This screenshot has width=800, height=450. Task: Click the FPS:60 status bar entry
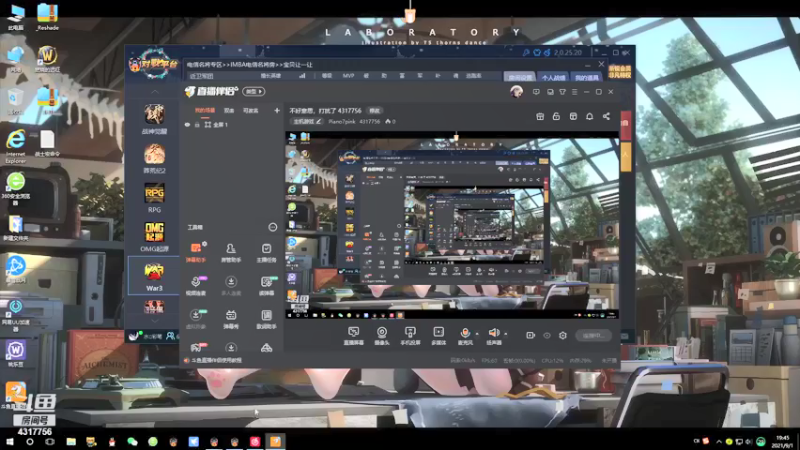(x=489, y=360)
